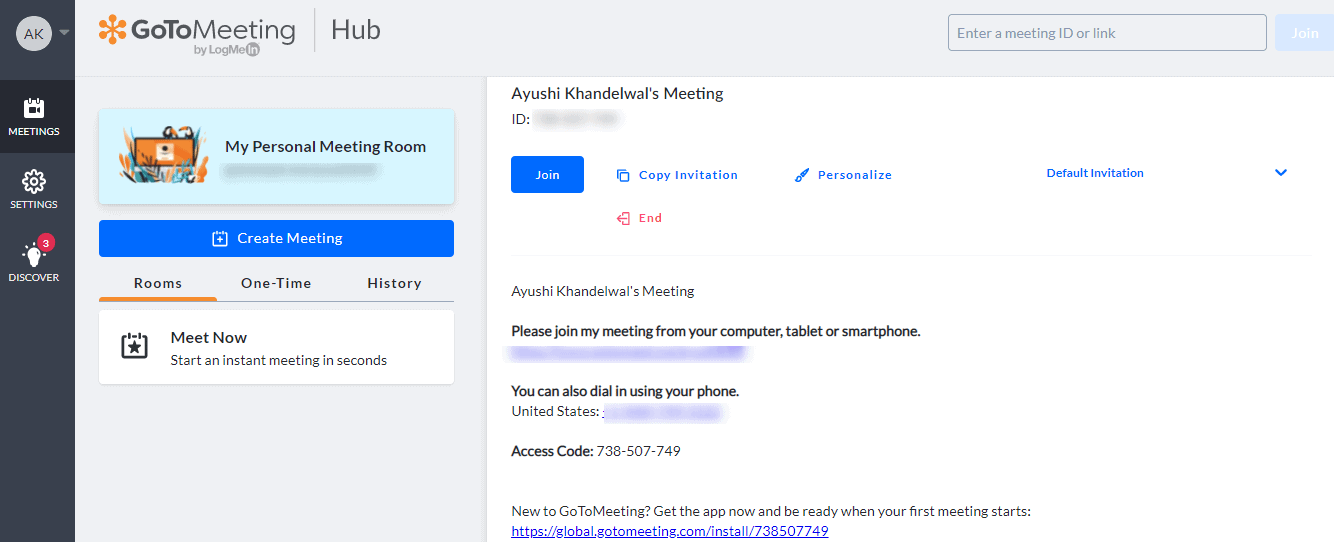Open the Settings gear in sidebar
The width and height of the screenshot is (1334, 542).
pyautogui.click(x=34, y=189)
